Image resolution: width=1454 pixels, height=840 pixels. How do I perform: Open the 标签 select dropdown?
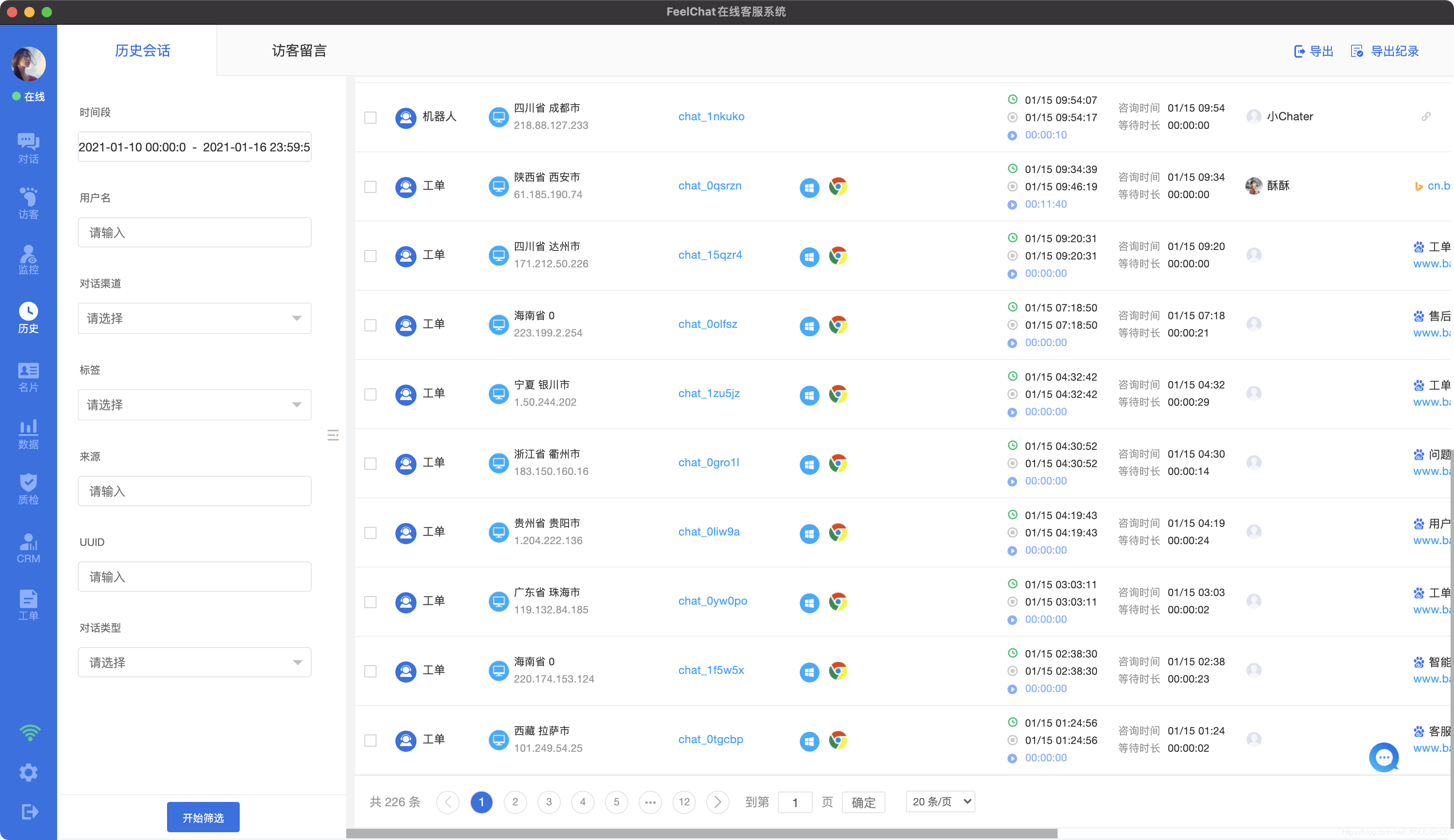(x=194, y=404)
